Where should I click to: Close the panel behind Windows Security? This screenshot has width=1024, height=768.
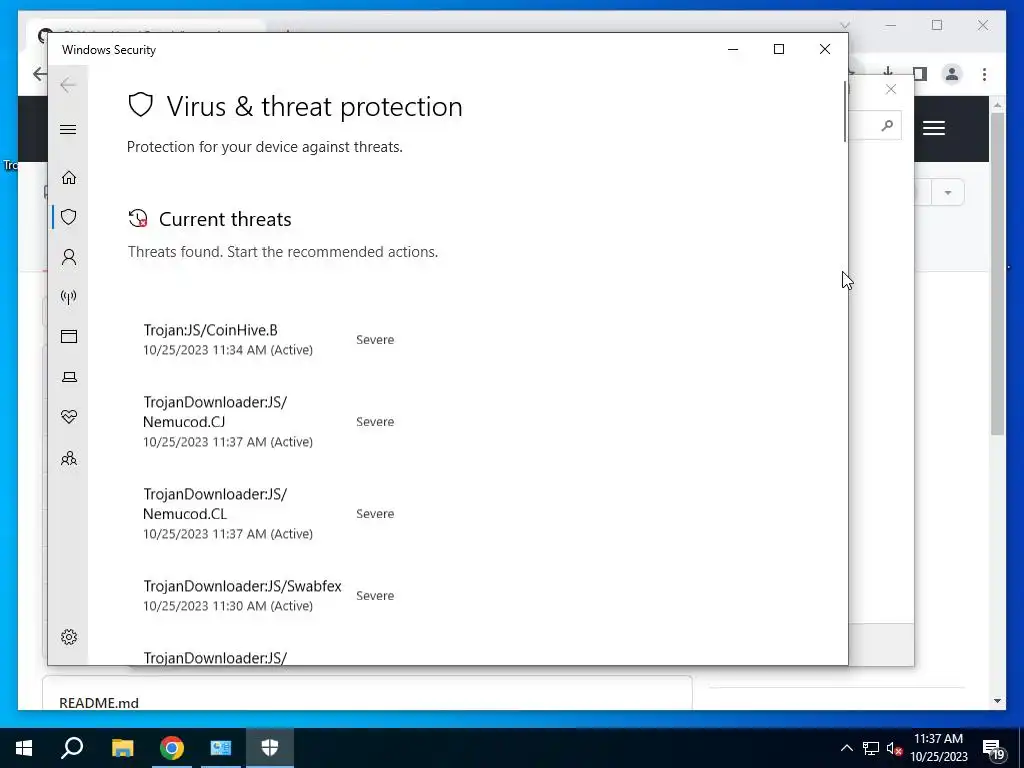tap(891, 89)
